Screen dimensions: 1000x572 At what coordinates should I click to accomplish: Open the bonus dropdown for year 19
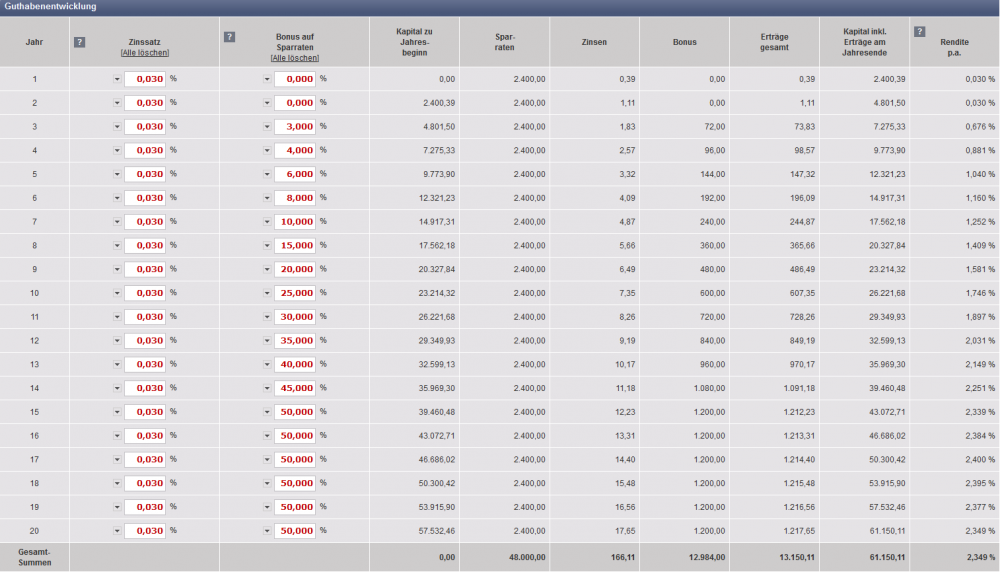pyautogui.click(x=267, y=507)
